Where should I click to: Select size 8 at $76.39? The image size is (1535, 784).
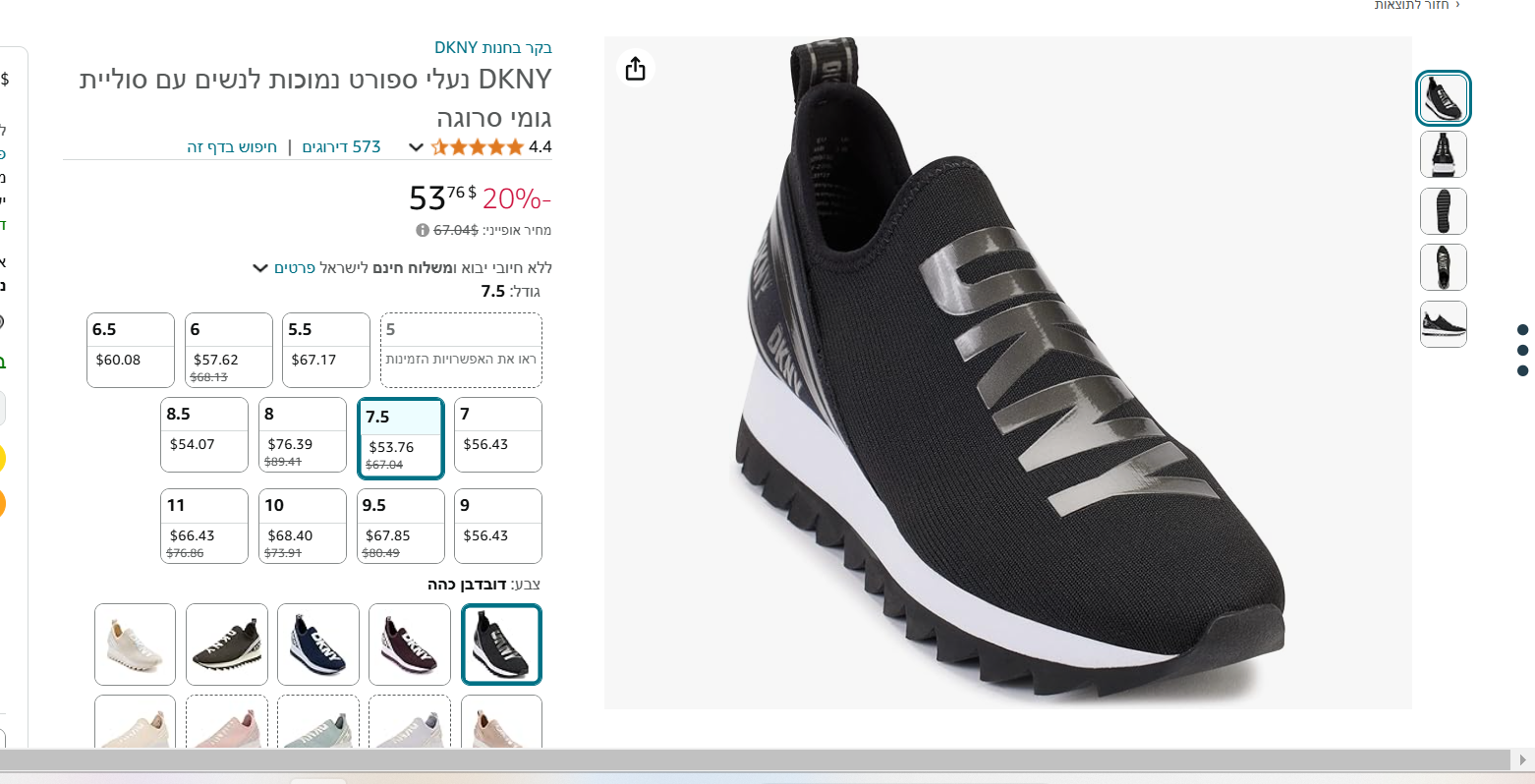pos(303,434)
